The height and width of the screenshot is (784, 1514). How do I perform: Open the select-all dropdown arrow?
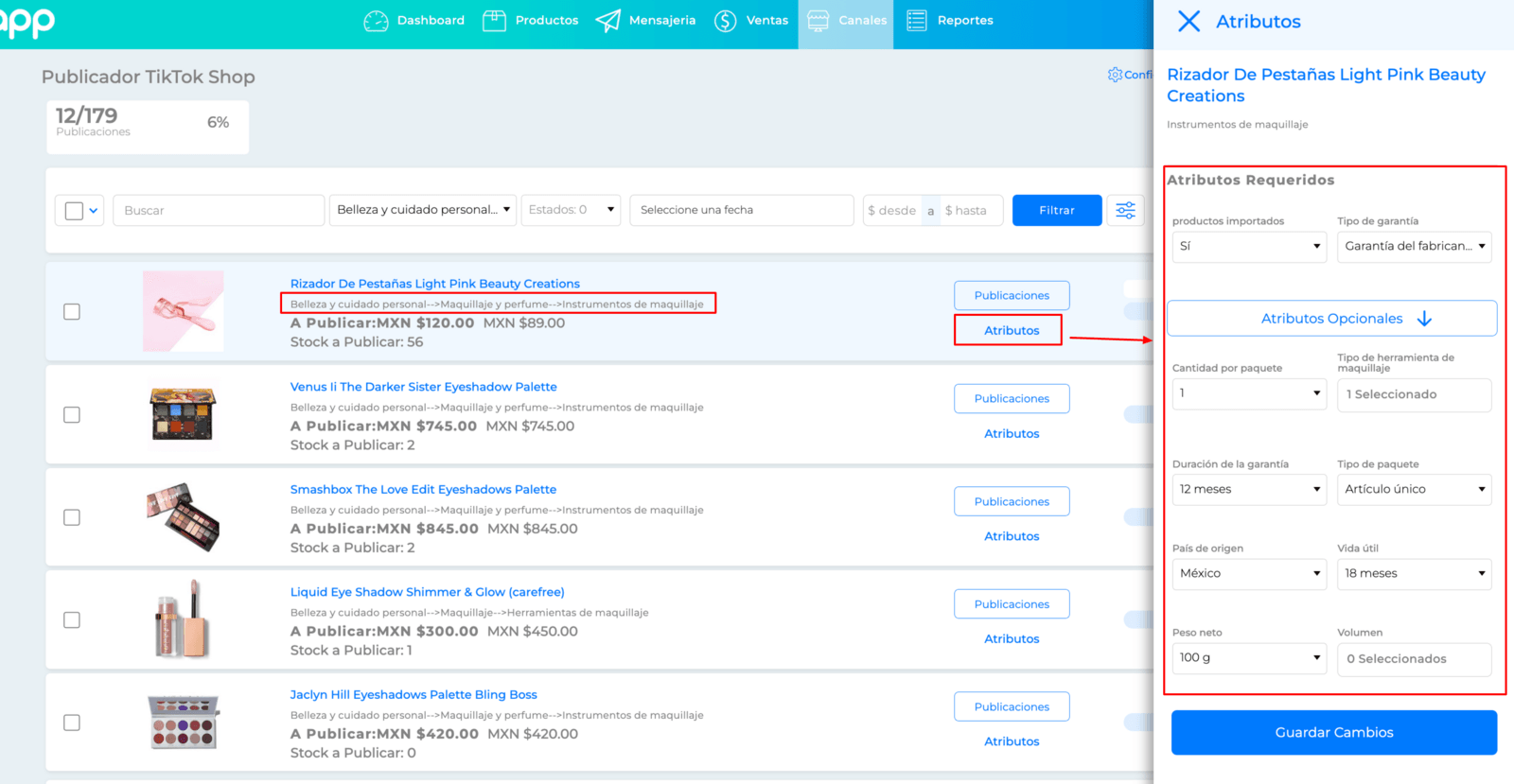click(94, 211)
